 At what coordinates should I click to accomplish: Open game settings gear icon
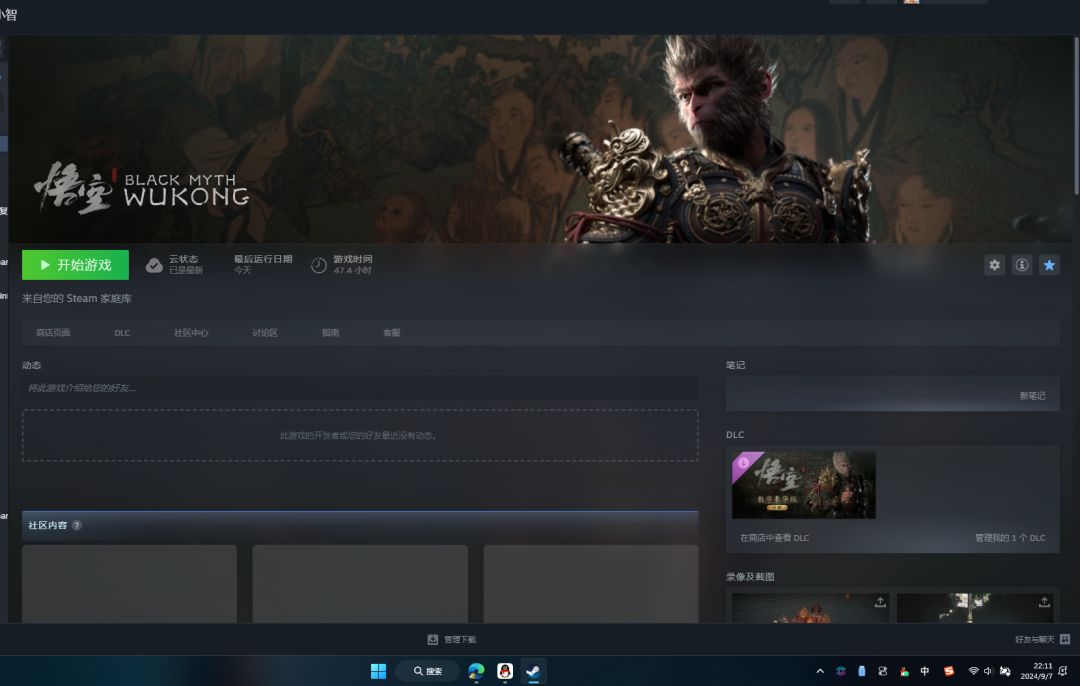(994, 264)
